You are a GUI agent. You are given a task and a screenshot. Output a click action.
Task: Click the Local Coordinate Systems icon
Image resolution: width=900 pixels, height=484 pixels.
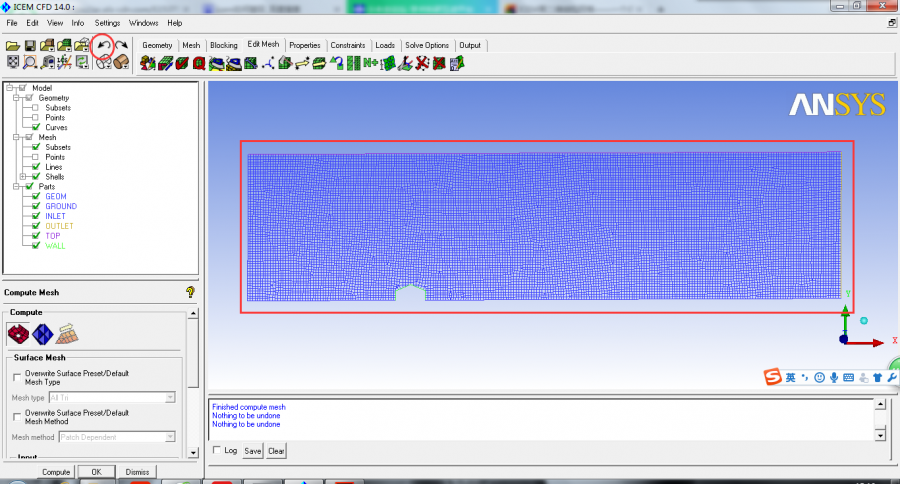pyautogui.click(x=64, y=62)
